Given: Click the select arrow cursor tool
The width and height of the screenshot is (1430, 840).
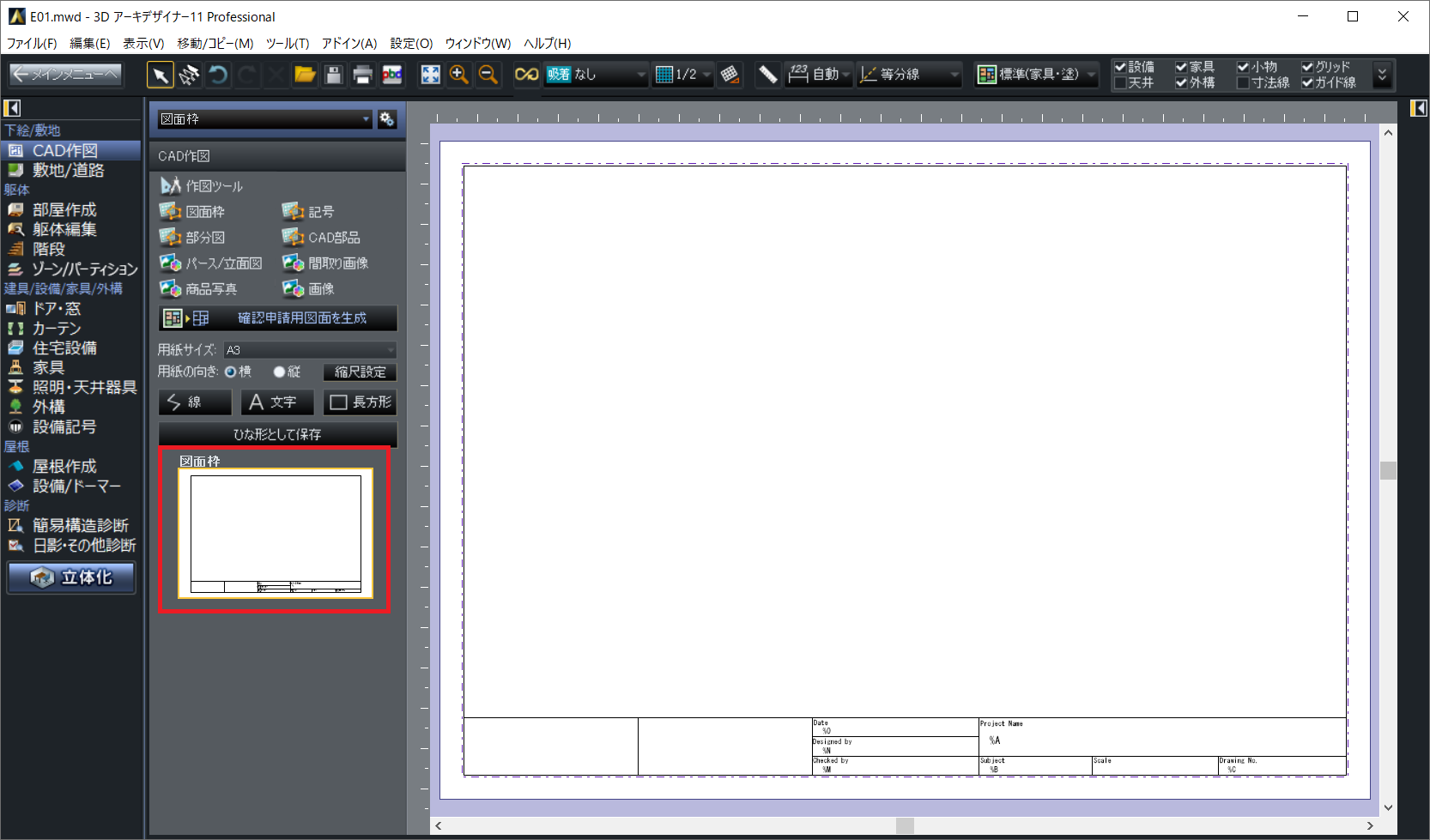Looking at the screenshot, I should [x=160, y=76].
